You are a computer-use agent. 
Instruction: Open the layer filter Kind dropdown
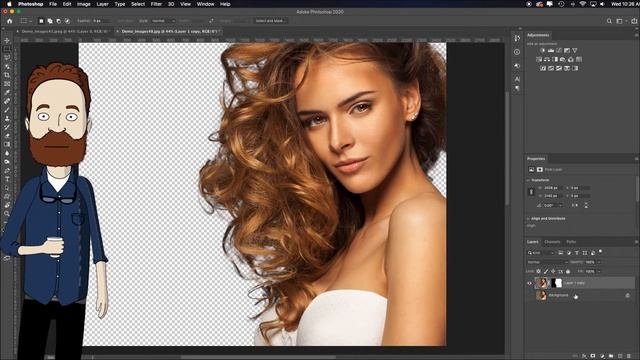point(541,253)
